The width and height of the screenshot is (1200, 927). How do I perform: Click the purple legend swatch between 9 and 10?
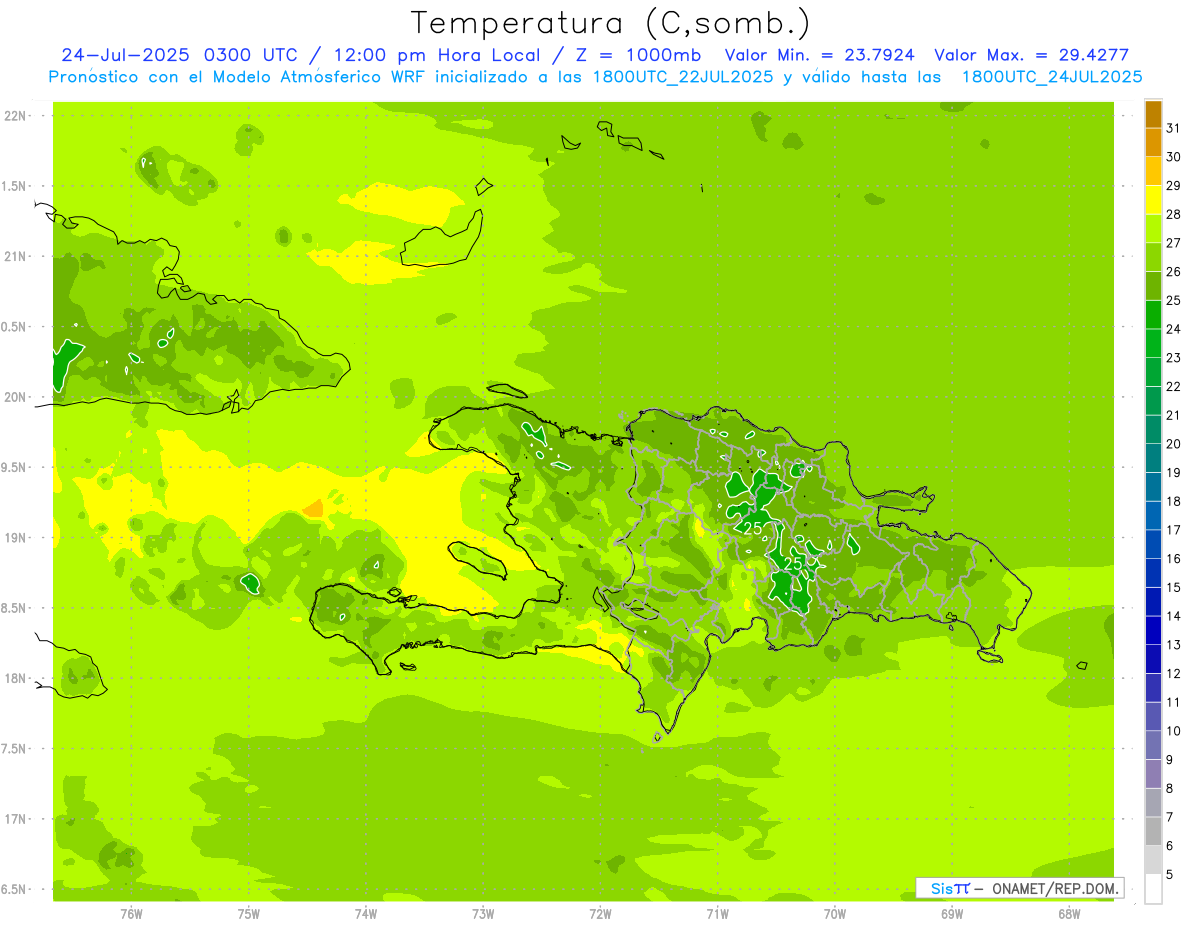click(1153, 745)
